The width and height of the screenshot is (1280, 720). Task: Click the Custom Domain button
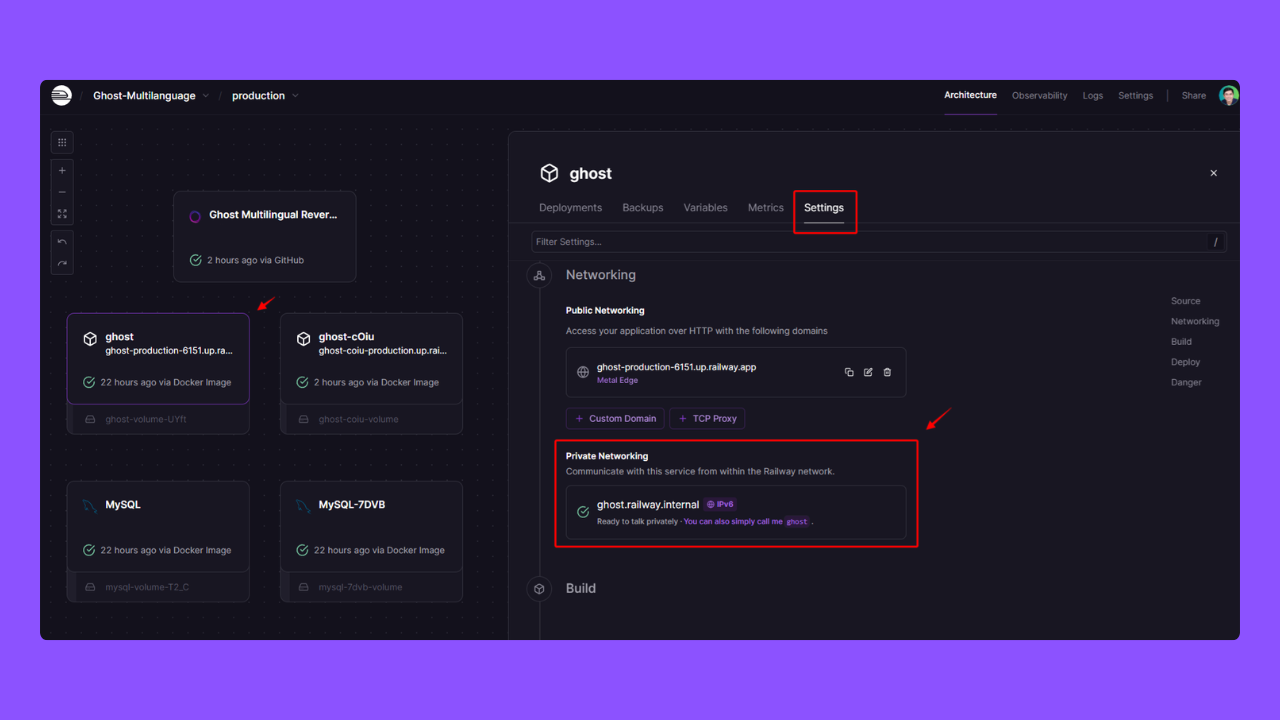click(615, 418)
